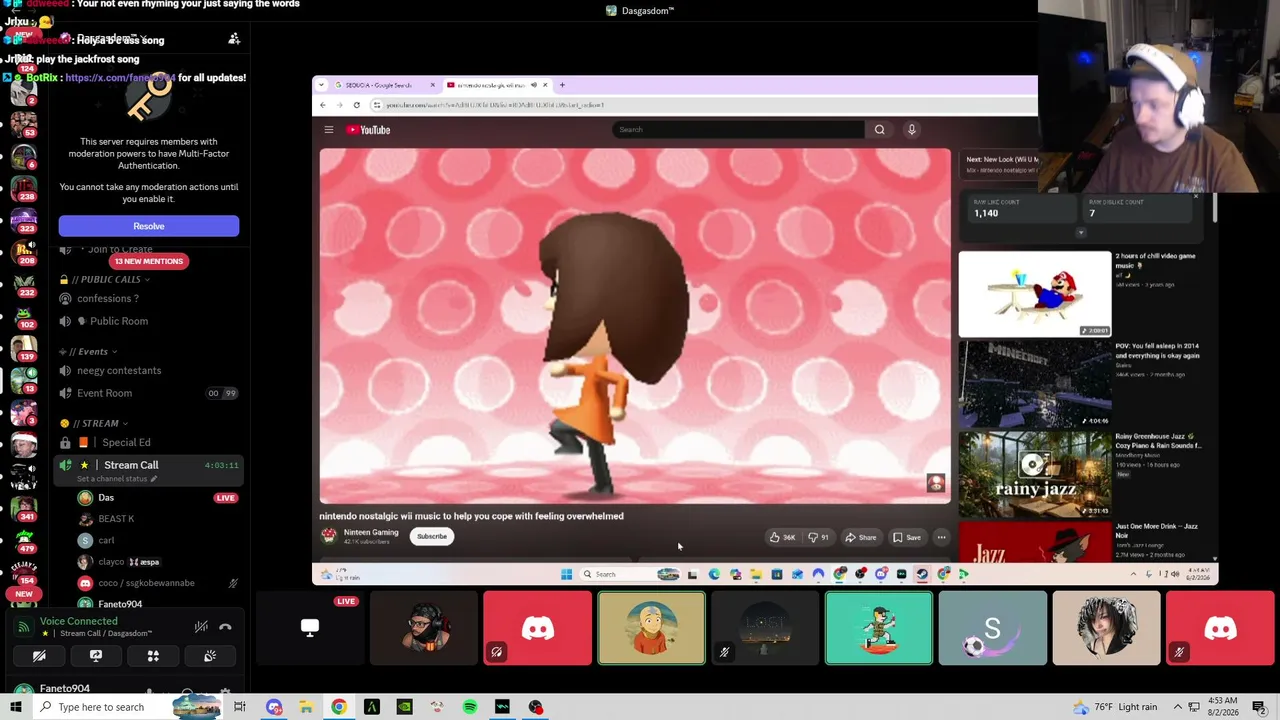Save the video to a playlist
Image resolution: width=1280 pixels, height=720 pixels.
point(906,537)
